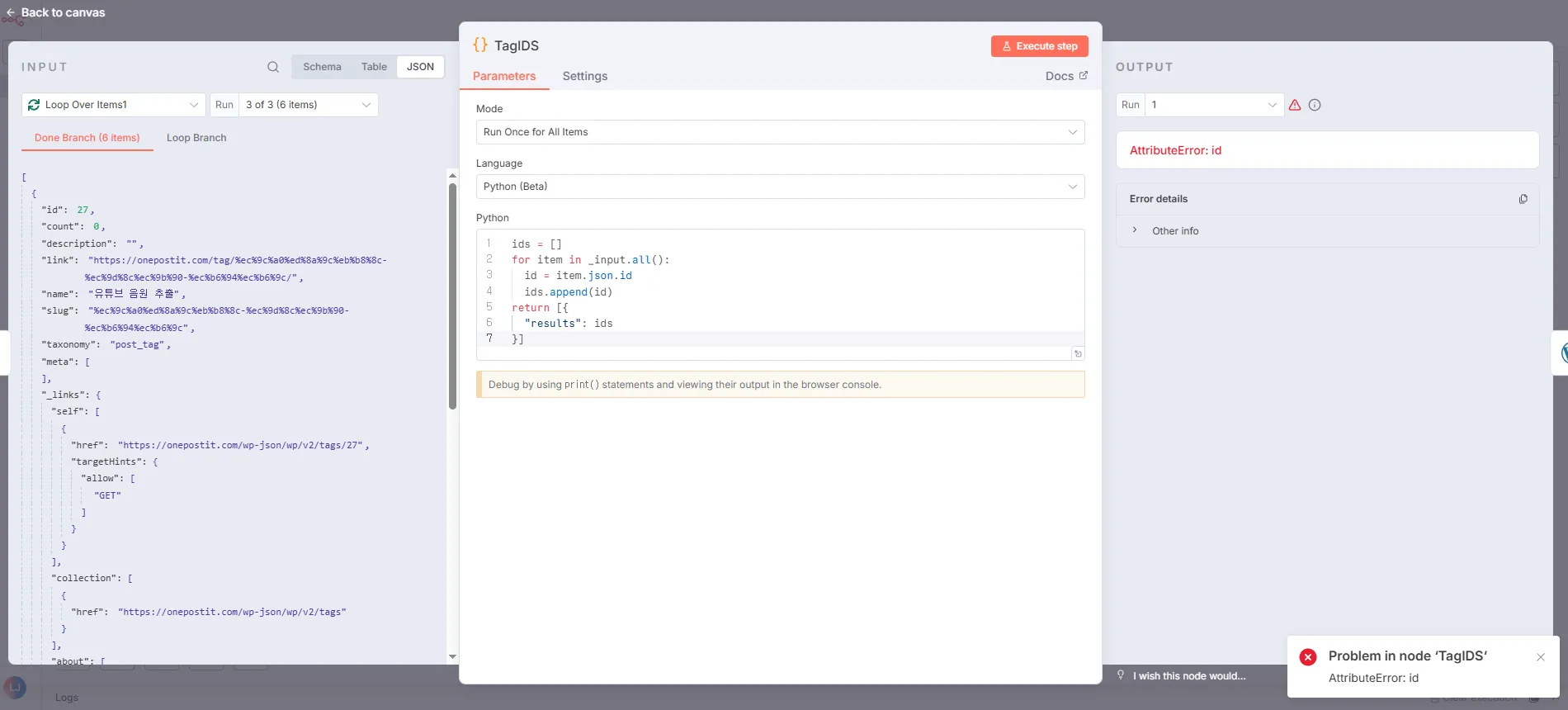Click the '"id": 27' line in input JSON
Viewport: 1568px width, 710px height.
[x=68, y=210]
